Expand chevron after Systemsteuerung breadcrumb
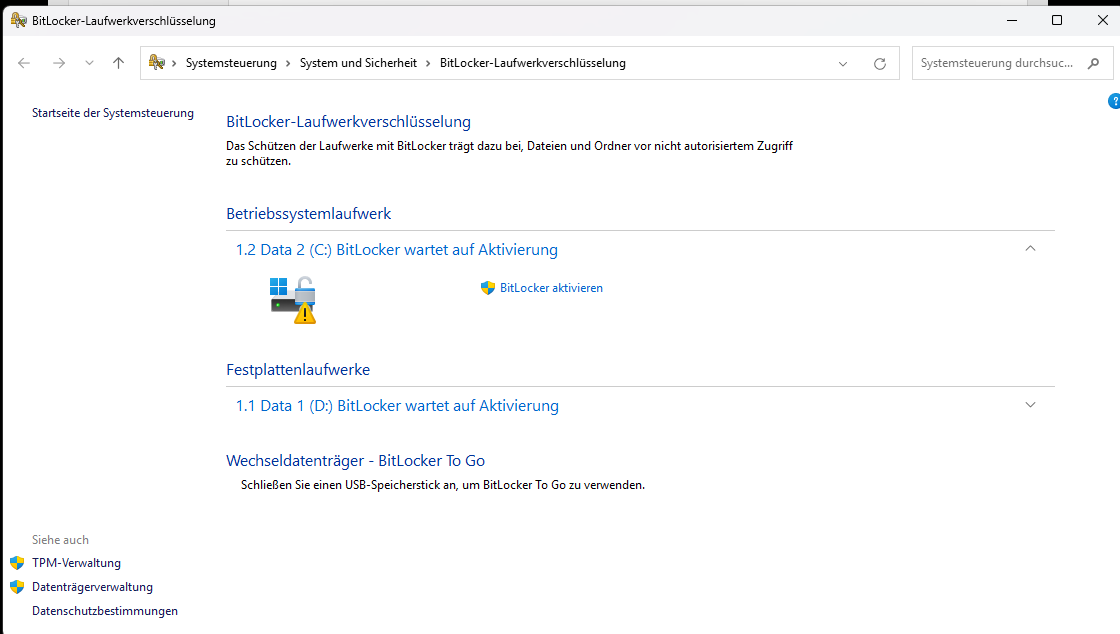Screen dimensions: 1120x634 tap(288, 63)
